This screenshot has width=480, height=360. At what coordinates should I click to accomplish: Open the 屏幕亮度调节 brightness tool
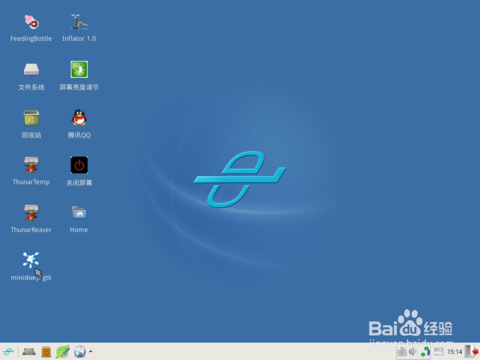point(79,69)
